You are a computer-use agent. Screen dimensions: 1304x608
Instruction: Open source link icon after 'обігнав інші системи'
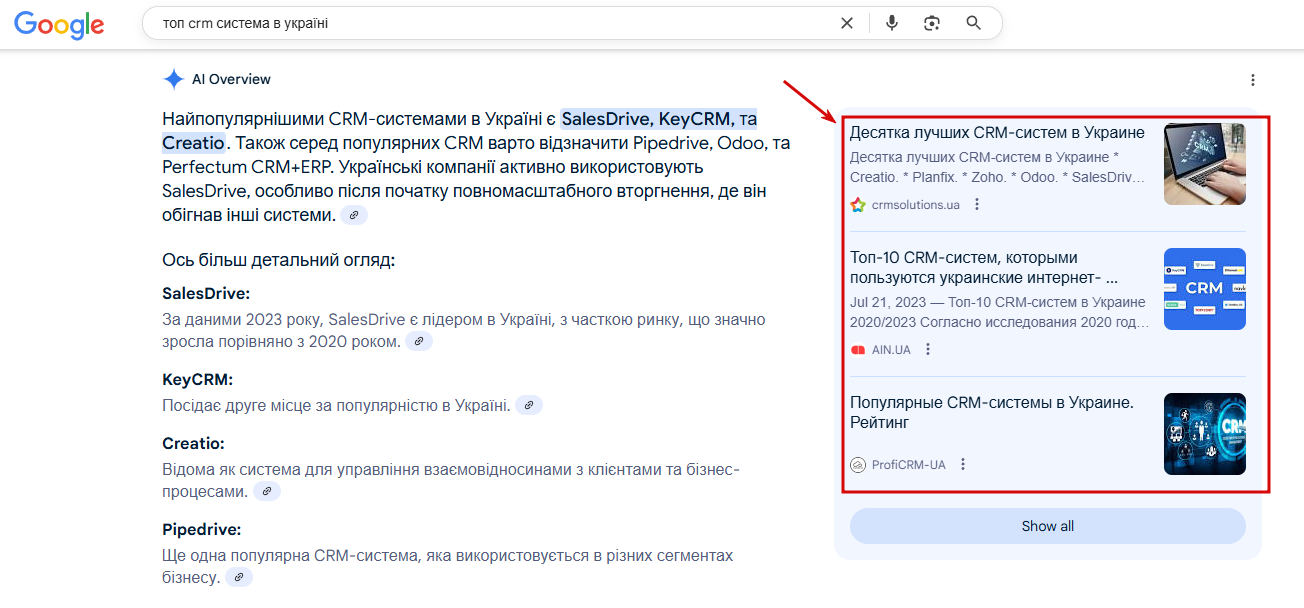pyautogui.click(x=354, y=215)
